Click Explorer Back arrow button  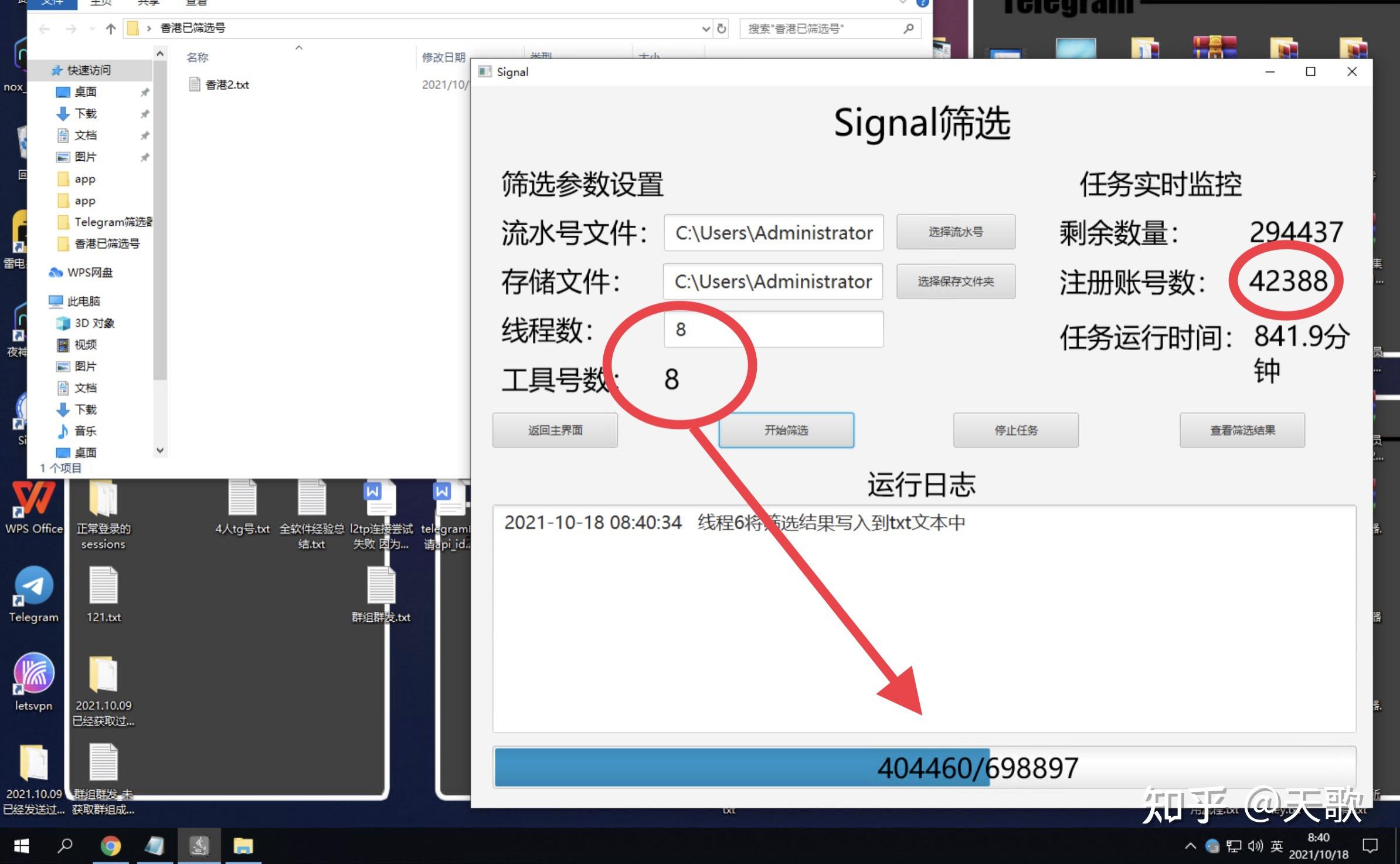[45, 29]
